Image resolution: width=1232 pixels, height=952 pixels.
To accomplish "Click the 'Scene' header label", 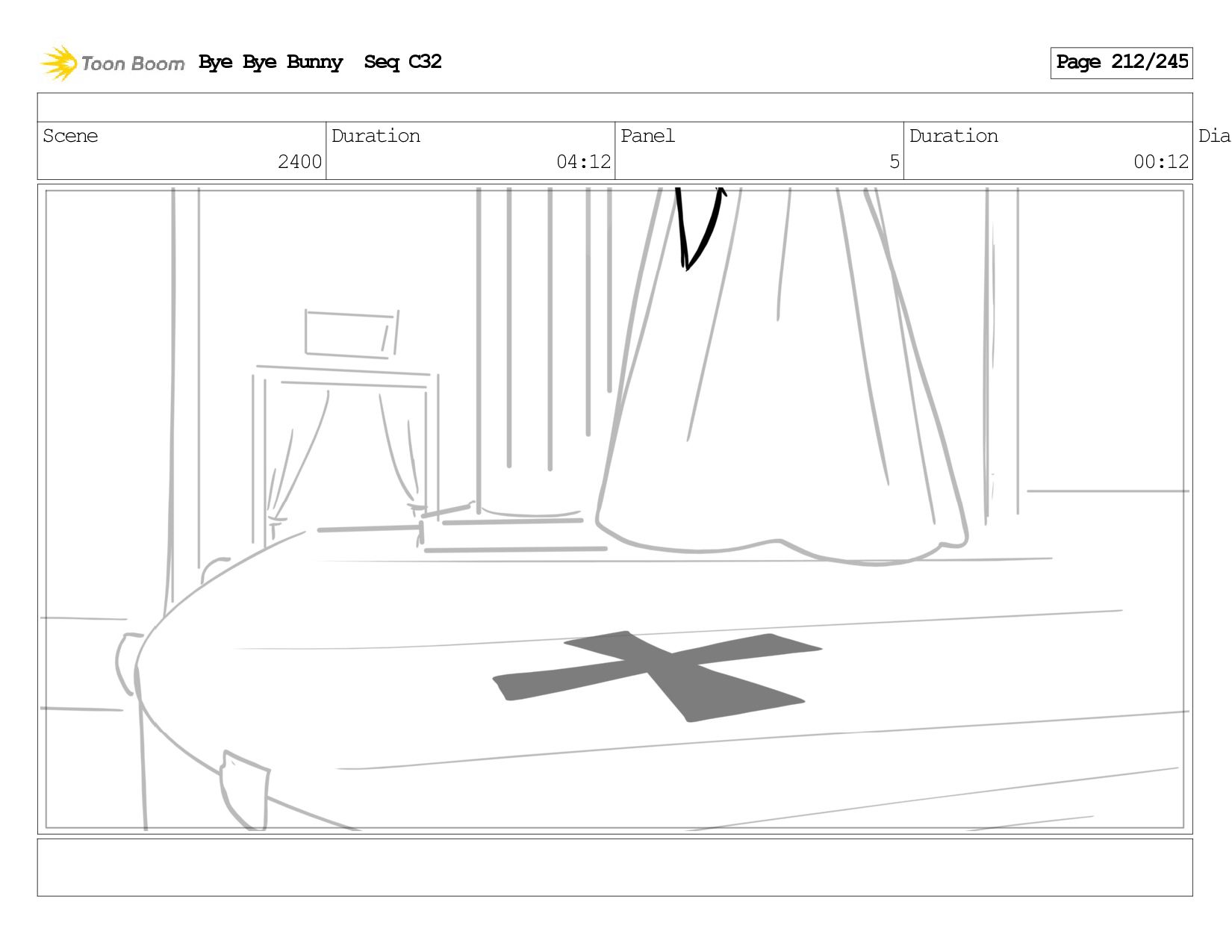I will 70,136.
